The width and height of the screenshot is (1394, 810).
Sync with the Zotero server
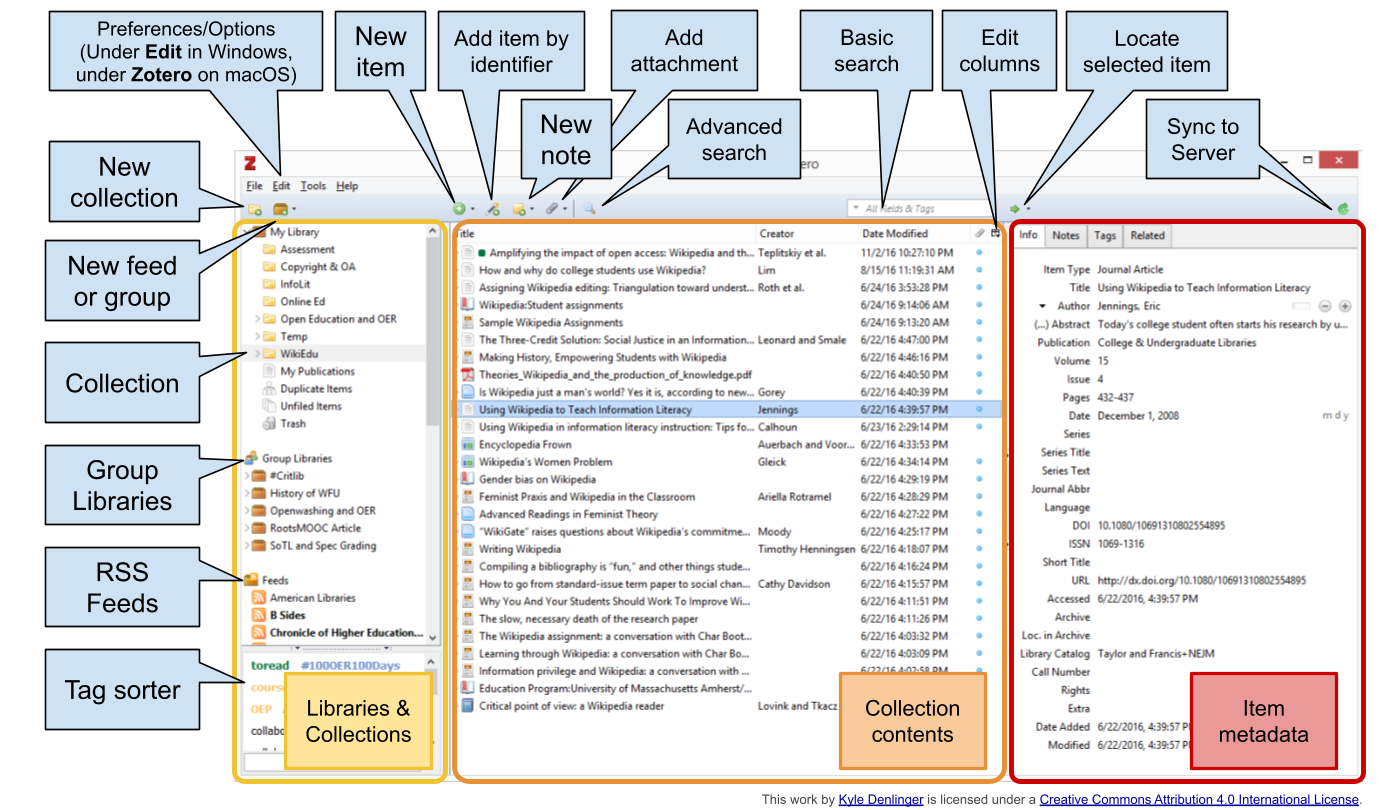pos(1344,209)
